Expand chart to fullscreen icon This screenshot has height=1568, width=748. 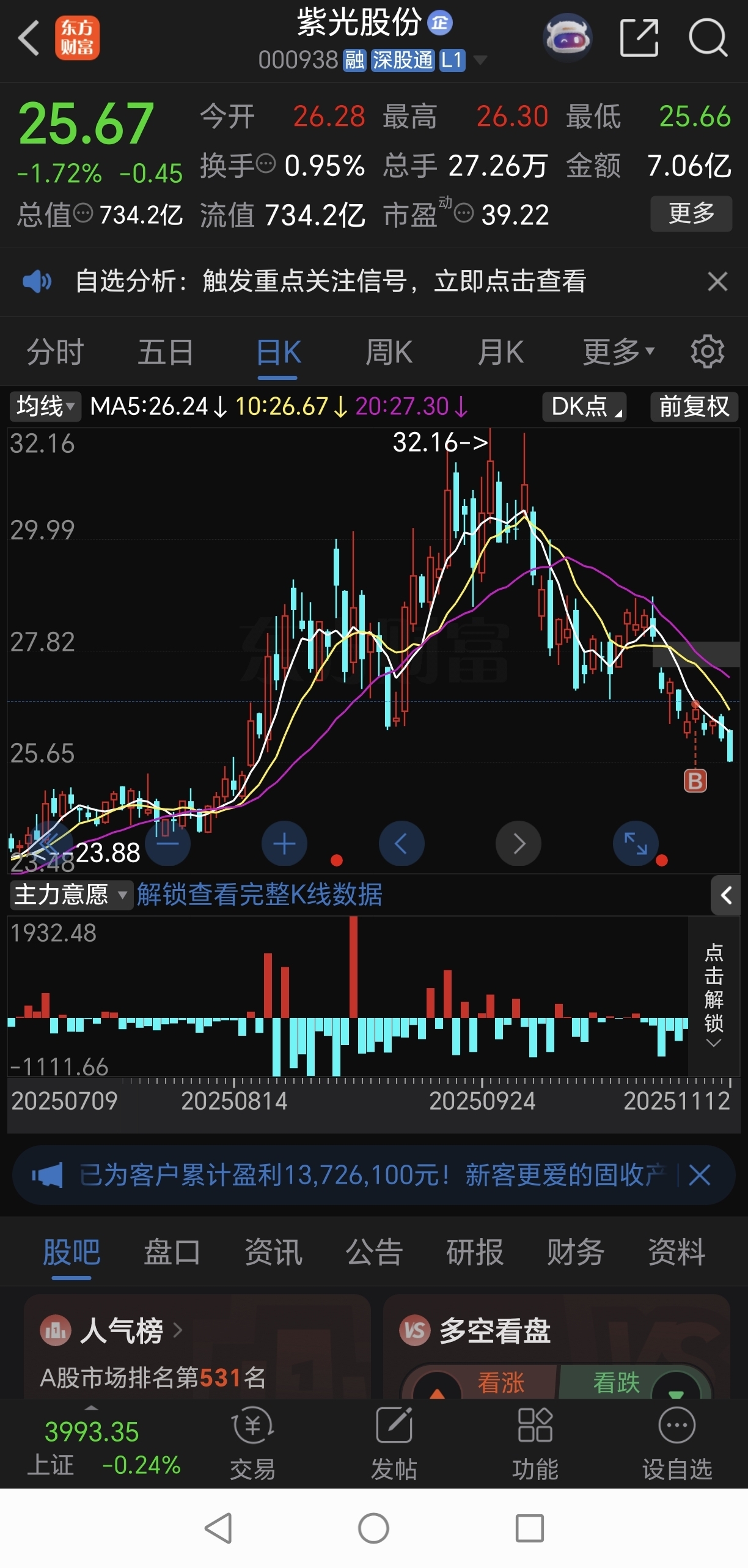click(636, 843)
